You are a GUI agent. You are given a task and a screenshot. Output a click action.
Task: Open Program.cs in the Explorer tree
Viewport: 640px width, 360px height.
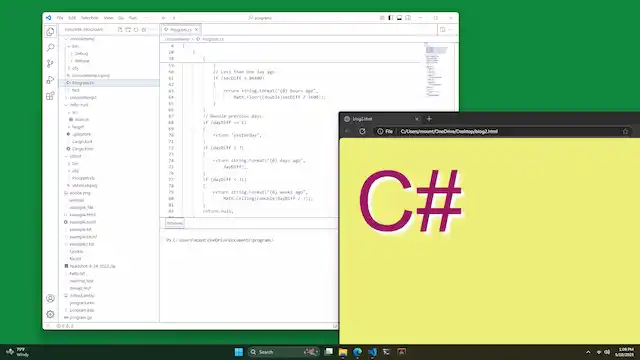click(x=83, y=83)
